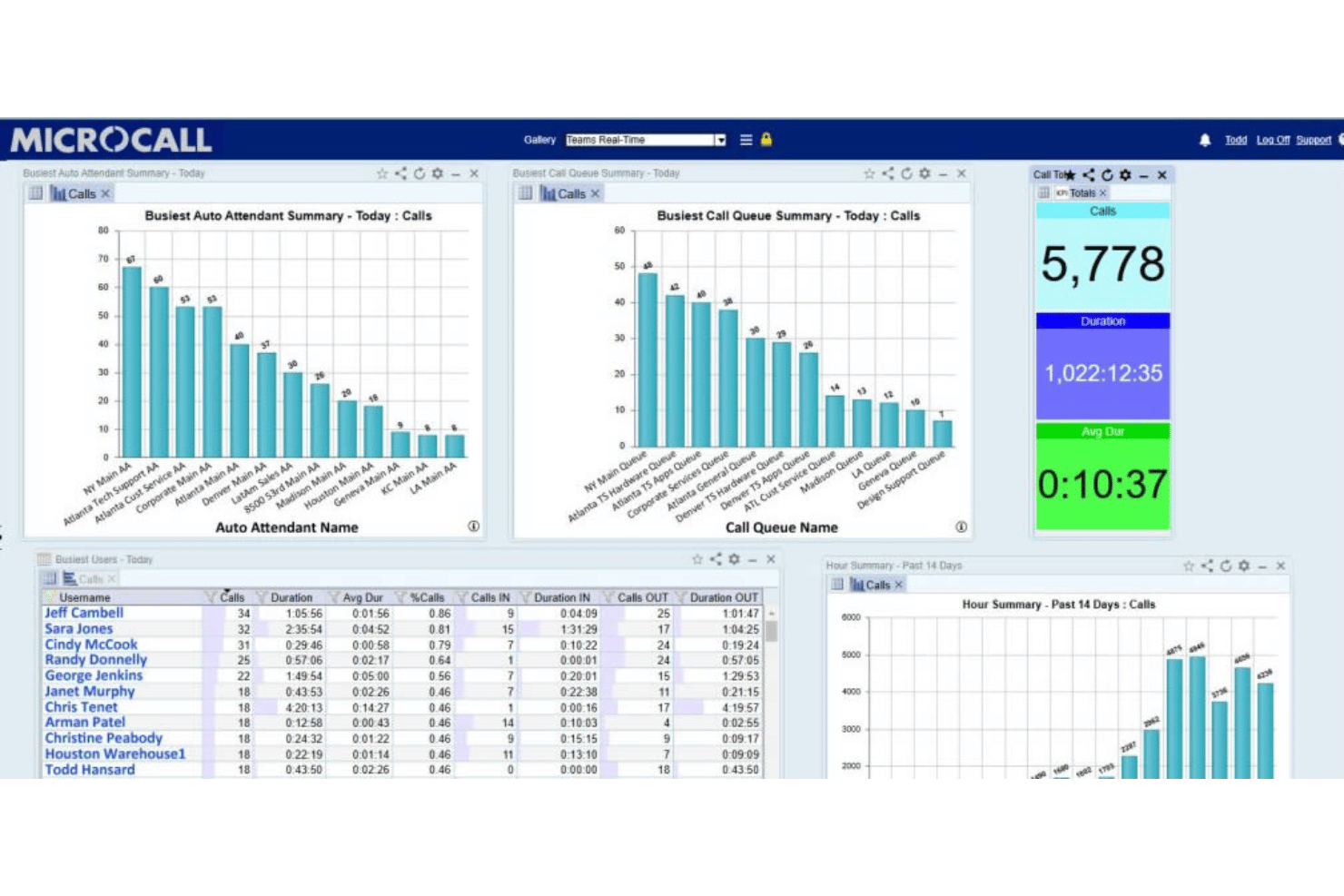Open settings gear of Hour Summary panel
The image size is (1344, 896).
tap(1244, 566)
